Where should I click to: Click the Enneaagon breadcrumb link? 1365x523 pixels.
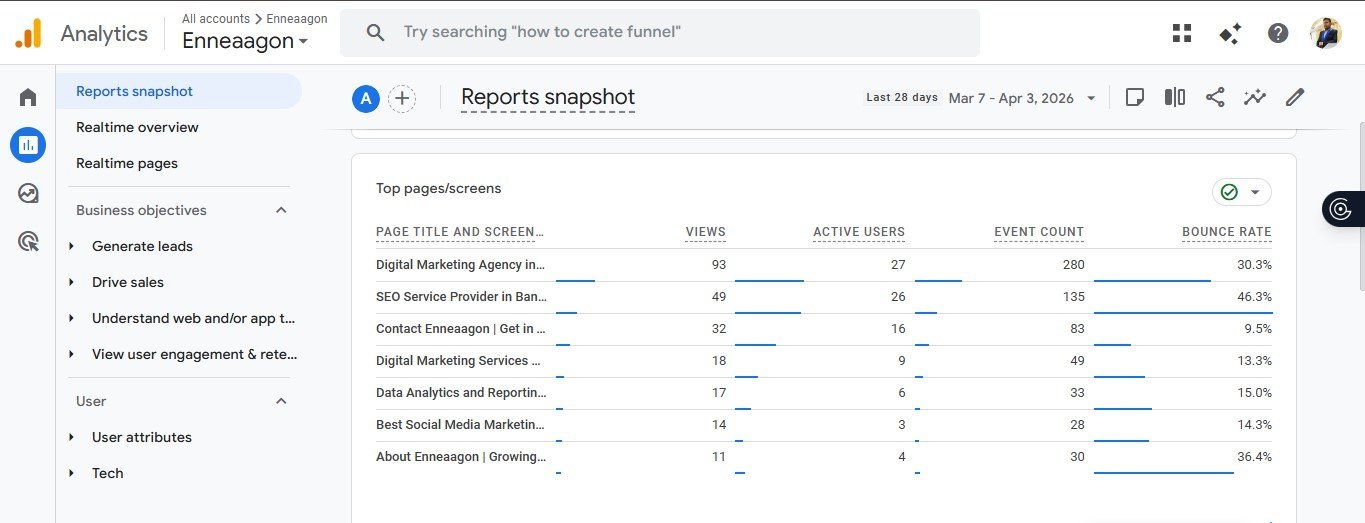pyautogui.click(x=297, y=19)
